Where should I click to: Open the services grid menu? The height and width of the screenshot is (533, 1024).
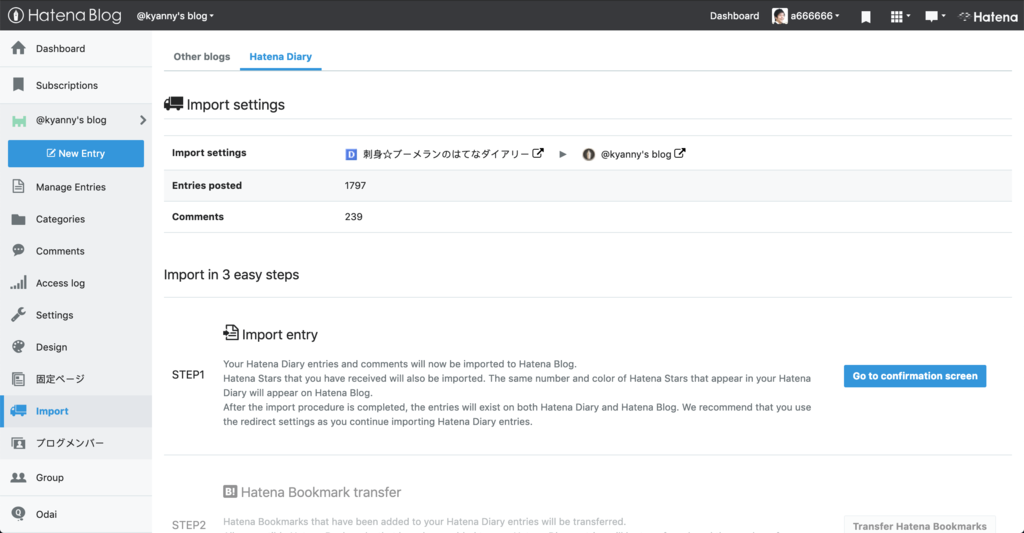click(900, 16)
